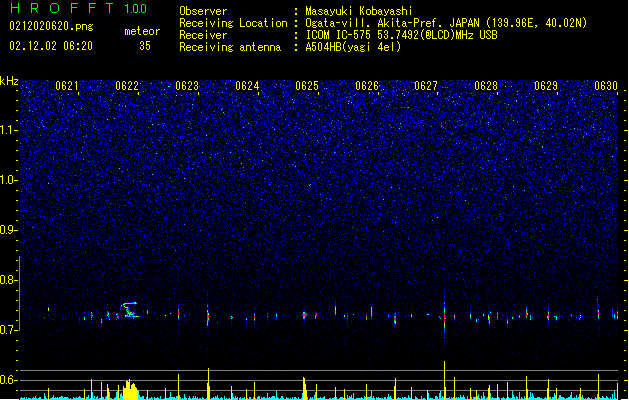Click the ICOM IC-575 receiver text

401,35
